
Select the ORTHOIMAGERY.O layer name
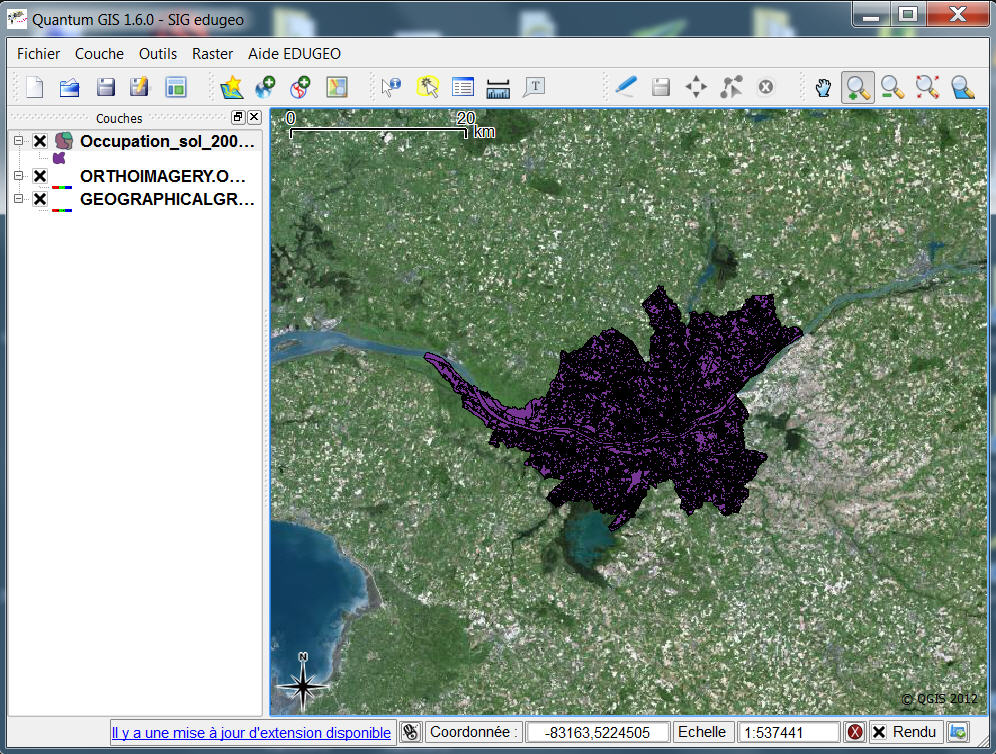tap(163, 176)
